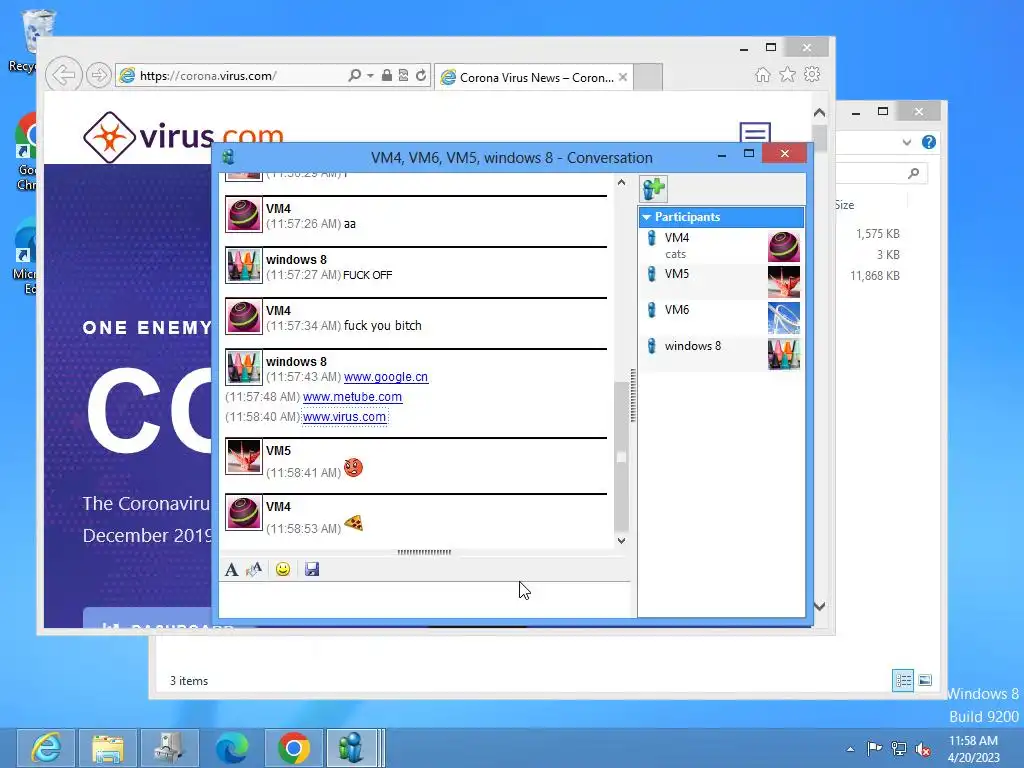The width and height of the screenshot is (1024, 768).
Task: Click the Internet Explorer back button
Action: click(x=64, y=75)
